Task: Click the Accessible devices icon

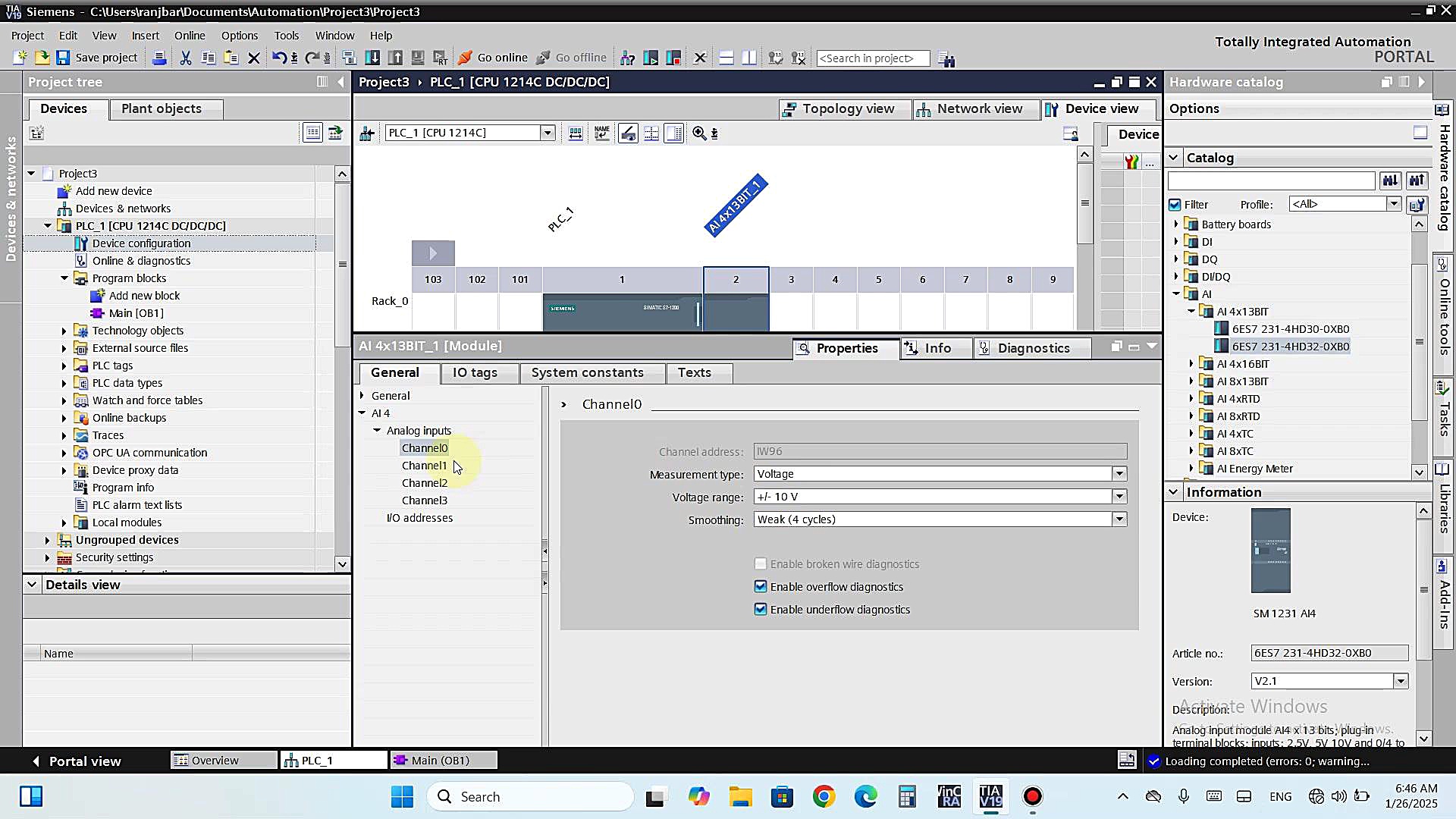Action: point(628,58)
